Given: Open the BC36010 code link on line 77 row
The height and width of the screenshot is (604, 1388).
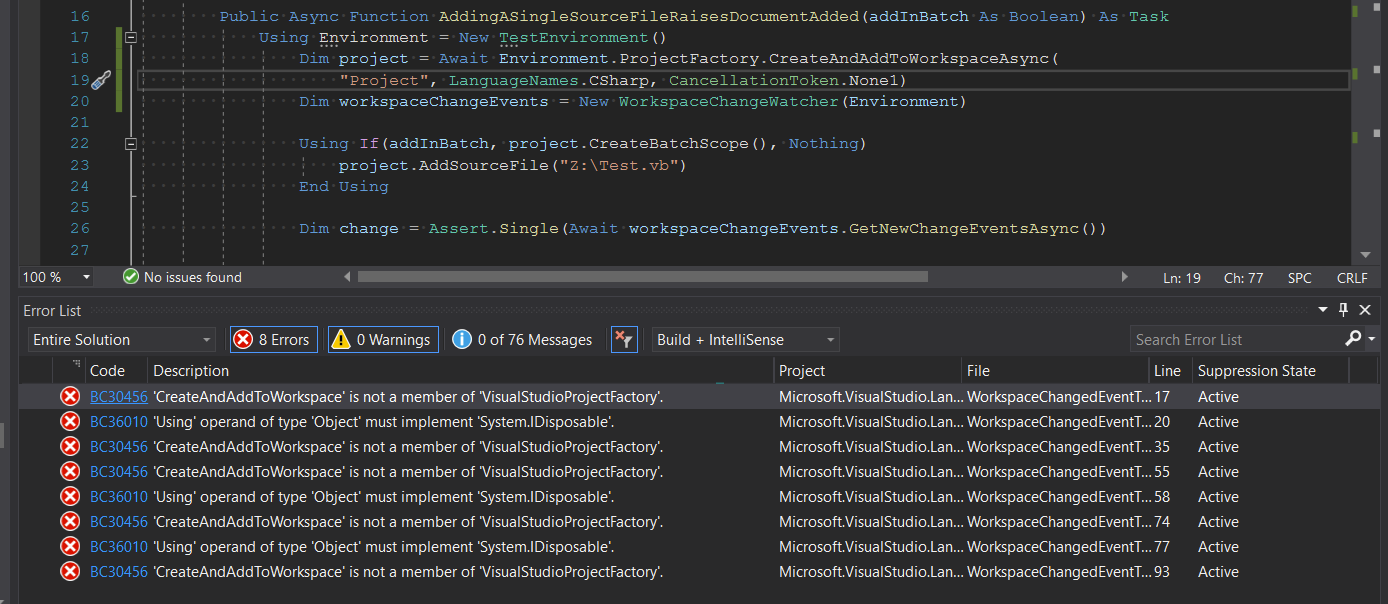Looking at the screenshot, I should coord(119,547).
